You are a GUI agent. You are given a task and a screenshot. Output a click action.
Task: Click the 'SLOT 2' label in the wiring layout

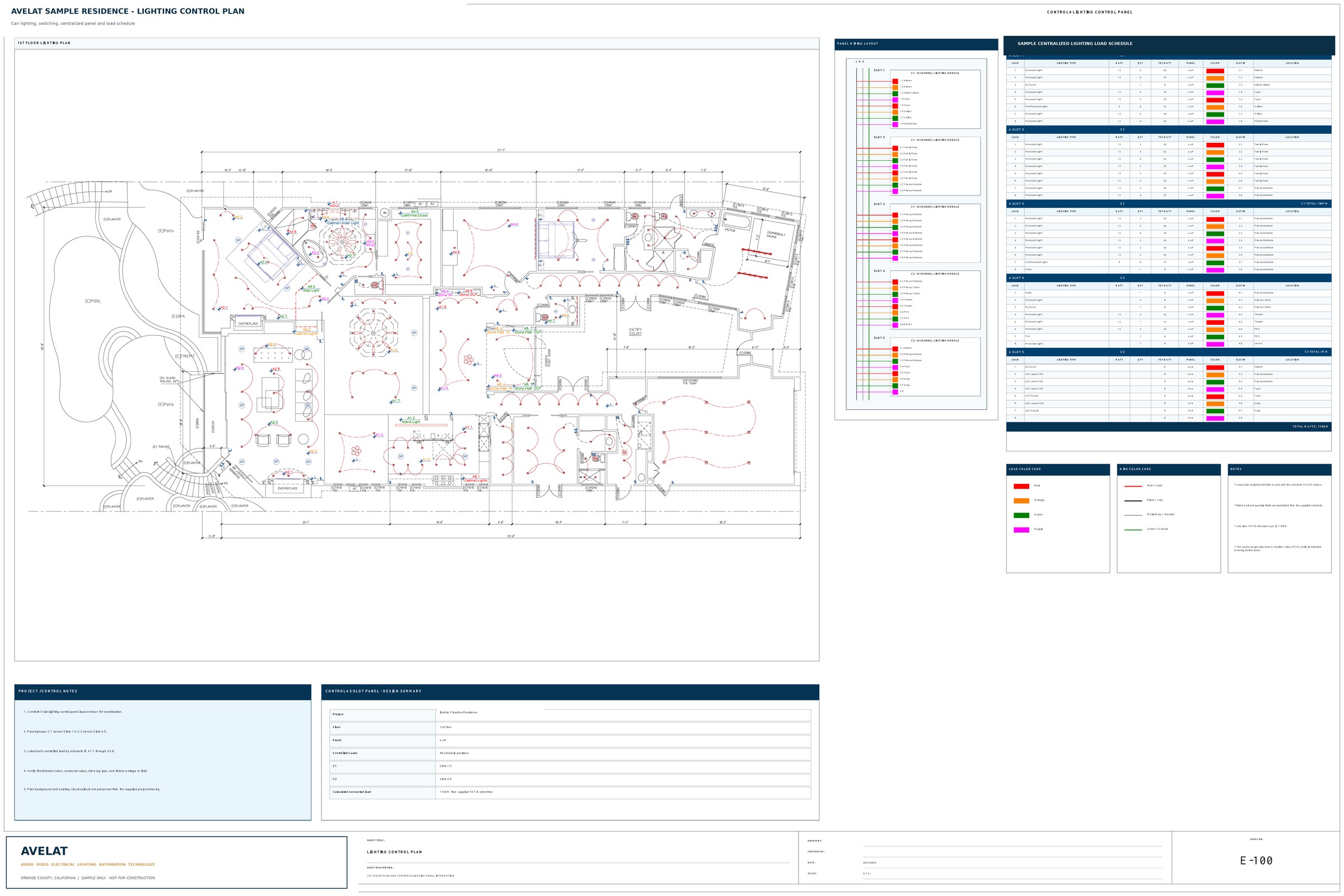click(879, 137)
